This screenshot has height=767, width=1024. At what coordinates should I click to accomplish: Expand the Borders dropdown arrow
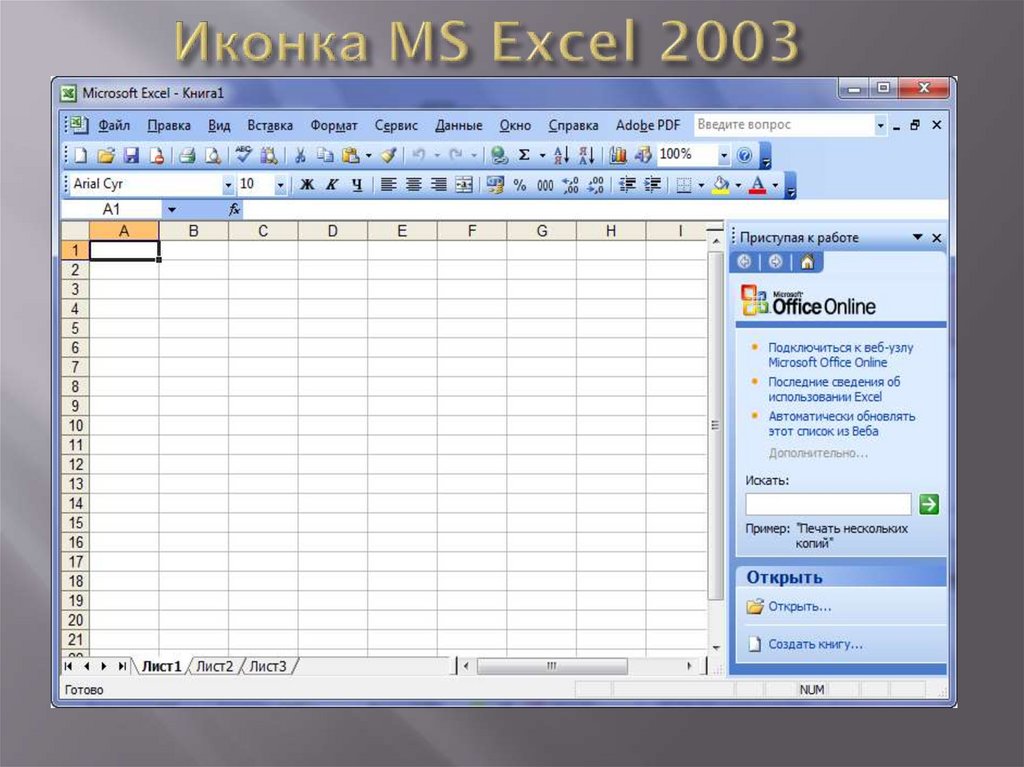[701, 186]
